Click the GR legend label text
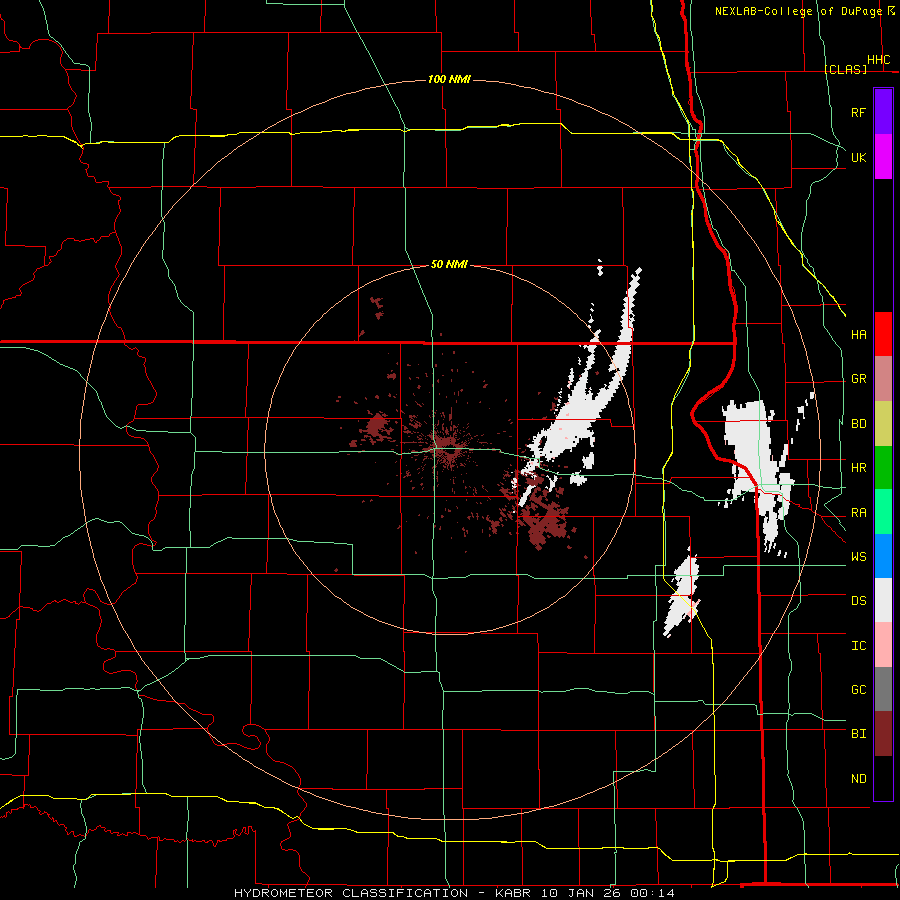Image resolution: width=900 pixels, height=900 pixels. pyautogui.click(x=858, y=379)
